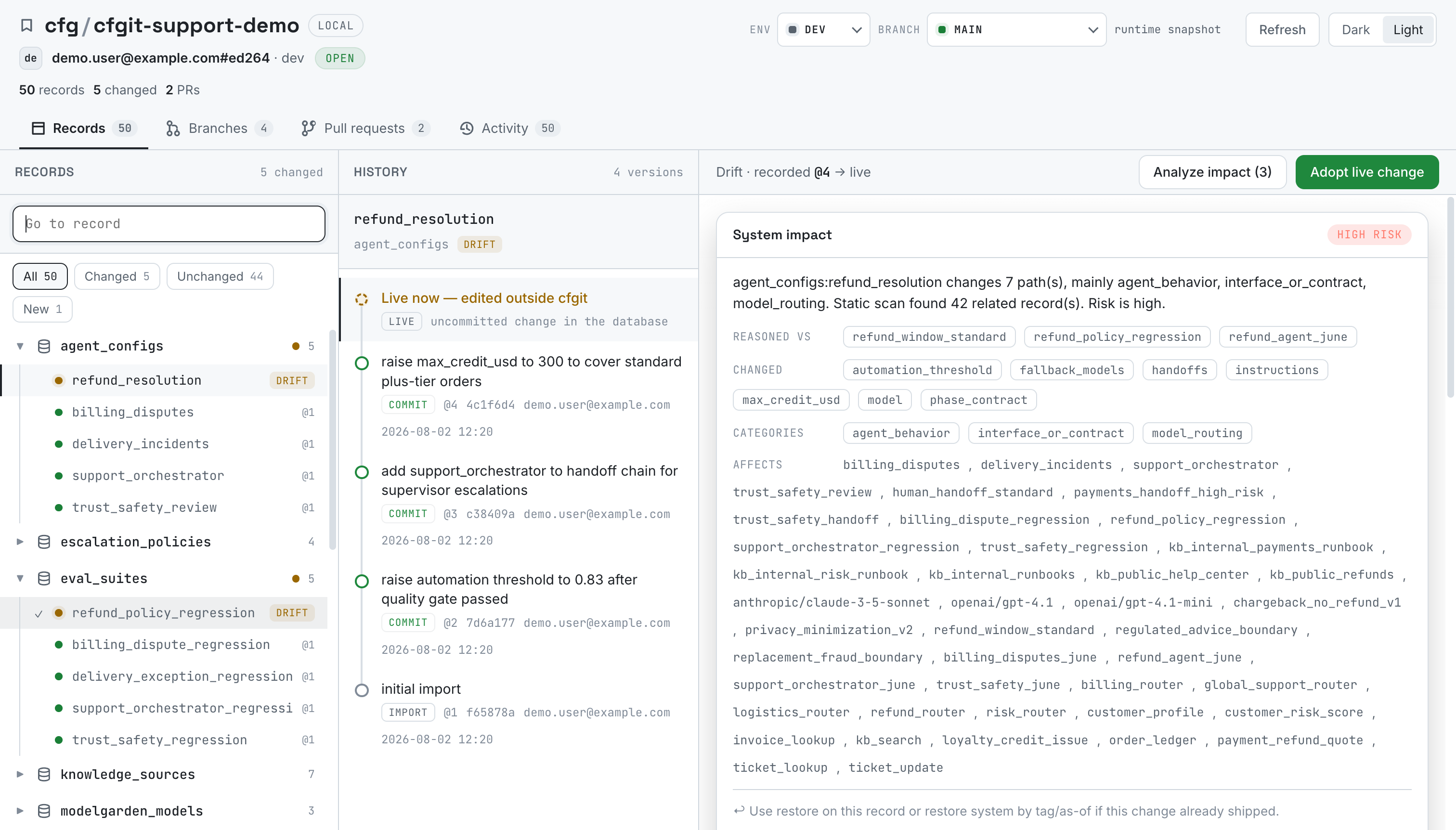
Task: Filter records by New 1
Action: (42, 309)
